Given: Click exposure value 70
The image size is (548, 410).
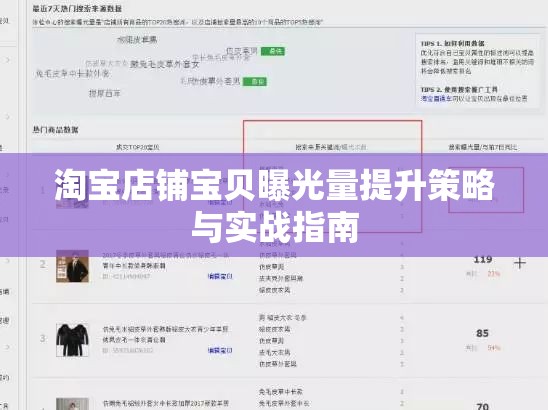Looking at the screenshot, I should [482, 406].
